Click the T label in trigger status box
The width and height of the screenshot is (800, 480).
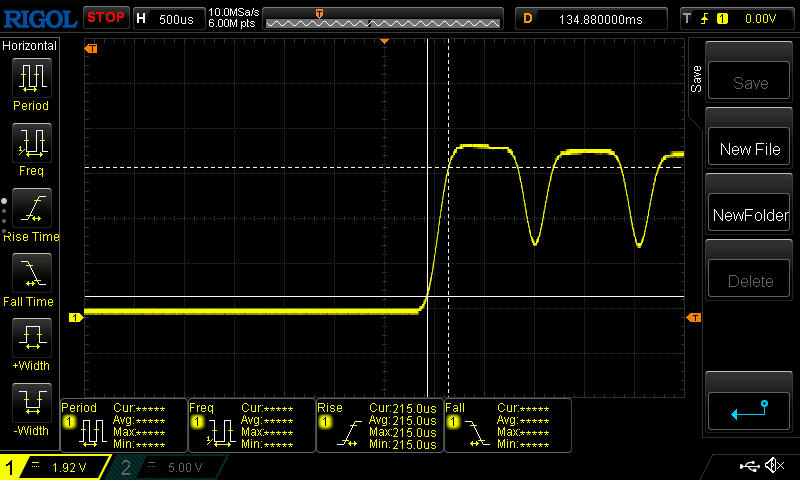[x=687, y=19]
